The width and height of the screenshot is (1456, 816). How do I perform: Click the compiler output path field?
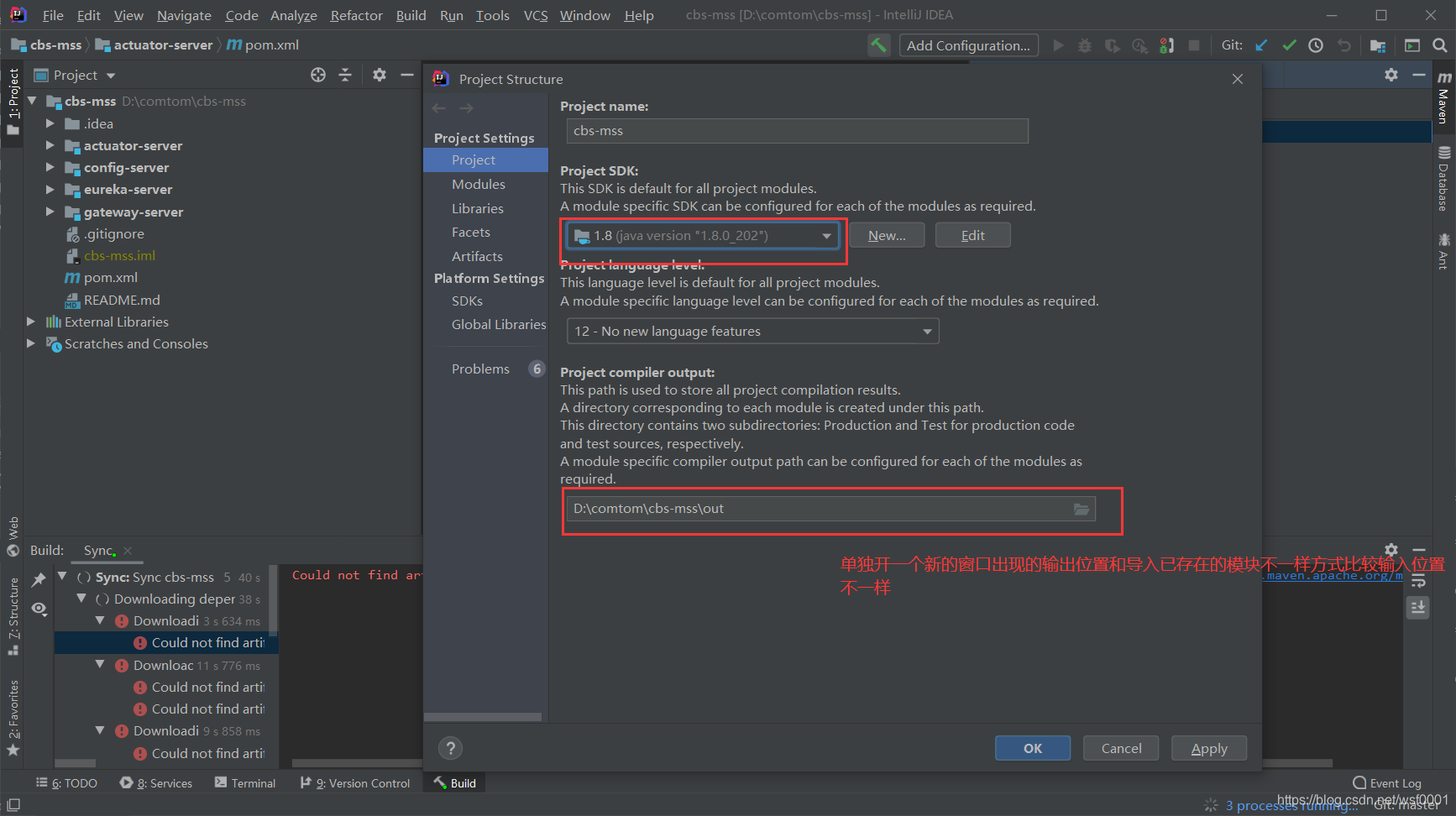pyautogui.click(x=831, y=509)
